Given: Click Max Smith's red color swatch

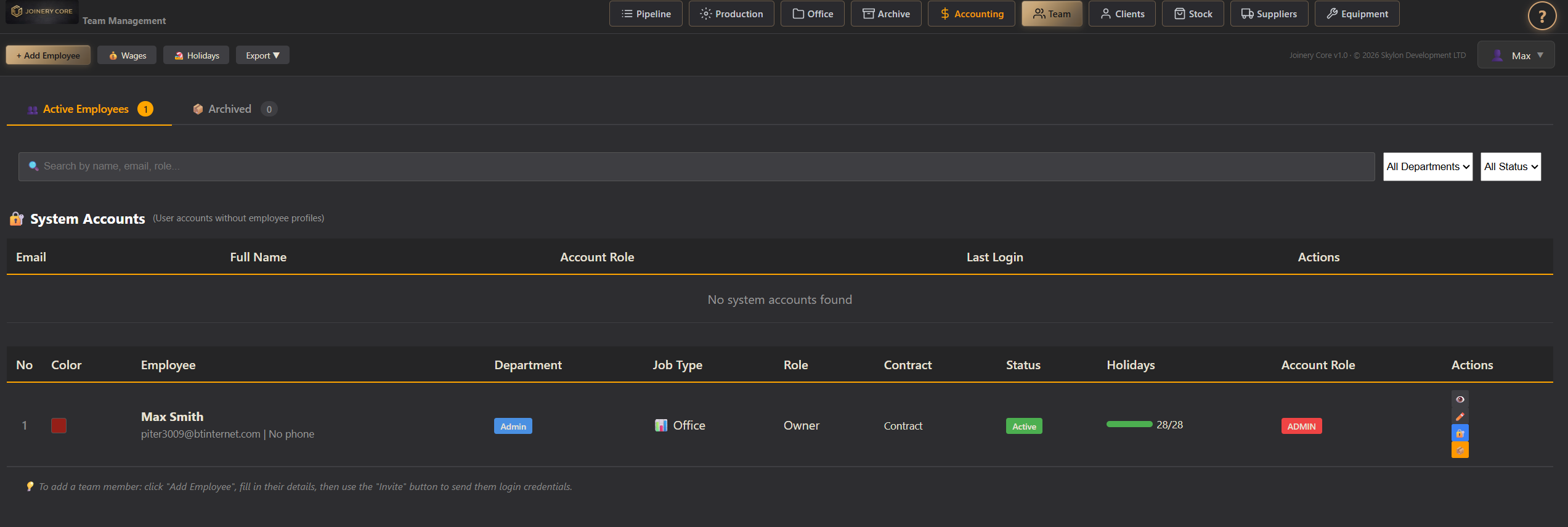Looking at the screenshot, I should pyautogui.click(x=59, y=426).
